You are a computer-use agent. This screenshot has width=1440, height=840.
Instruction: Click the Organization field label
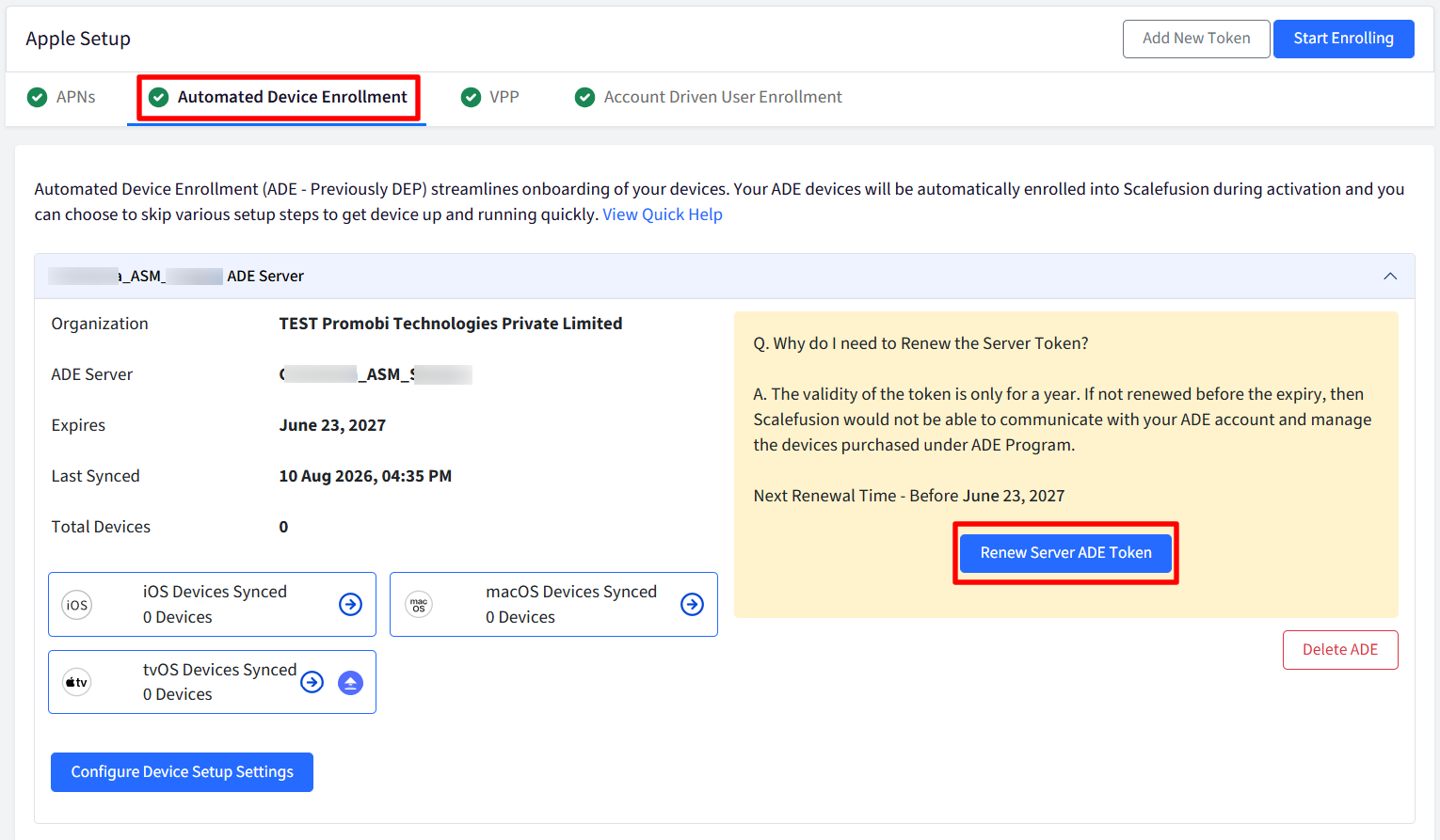pyautogui.click(x=100, y=324)
